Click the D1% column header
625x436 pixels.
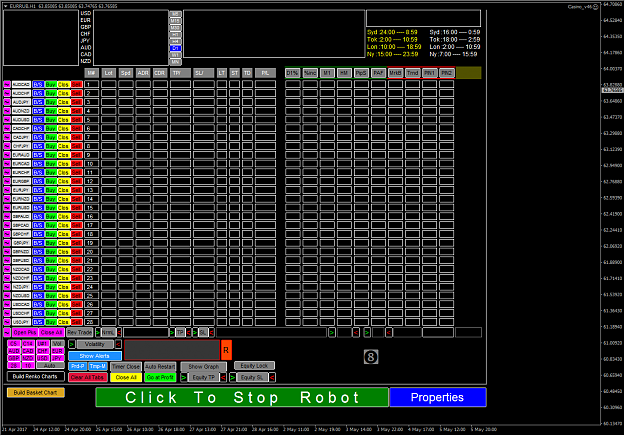pyautogui.click(x=293, y=73)
